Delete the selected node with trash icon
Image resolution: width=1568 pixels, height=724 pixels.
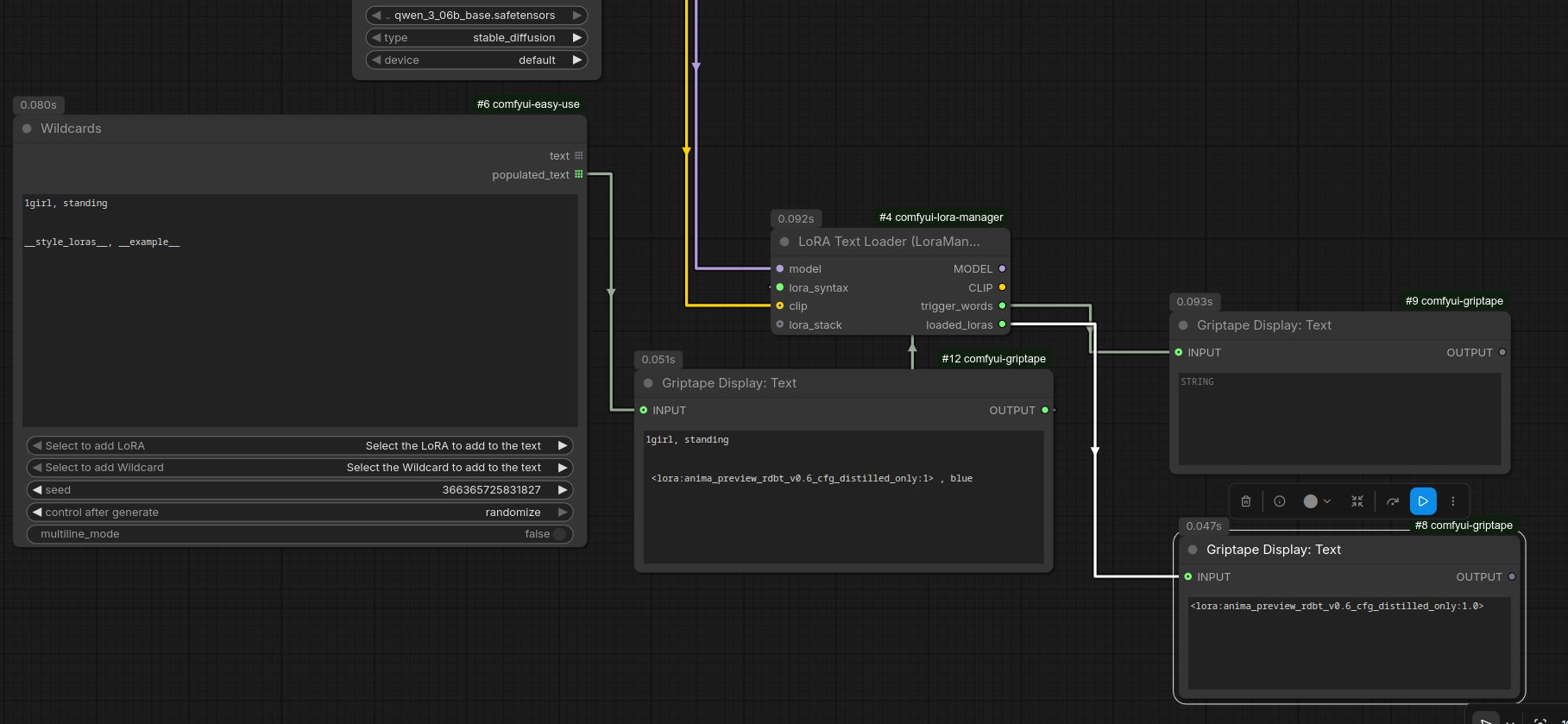click(x=1245, y=501)
